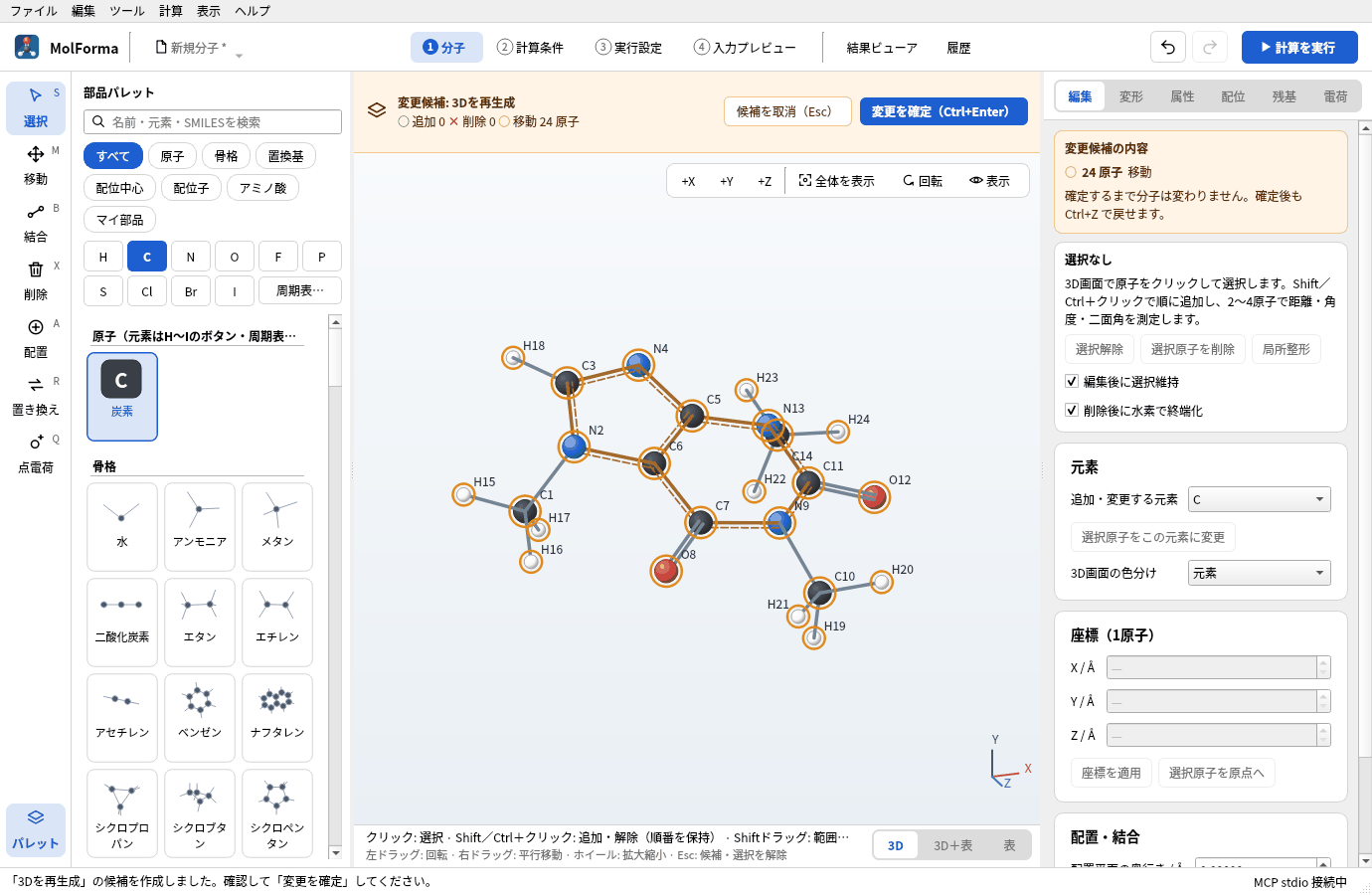The image size is (1372, 895).
Task: Switch viewer to 3D+表 mode
Action: click(x=952, y=845)
